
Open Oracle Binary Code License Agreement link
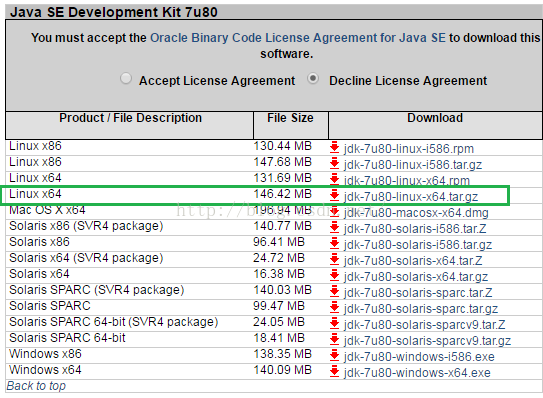(298, 37)
